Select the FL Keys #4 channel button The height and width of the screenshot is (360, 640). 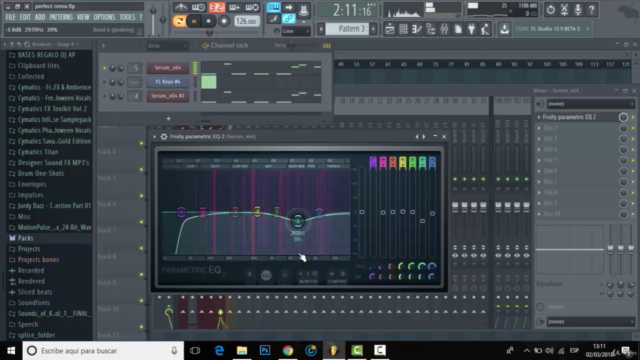point(168,82)
